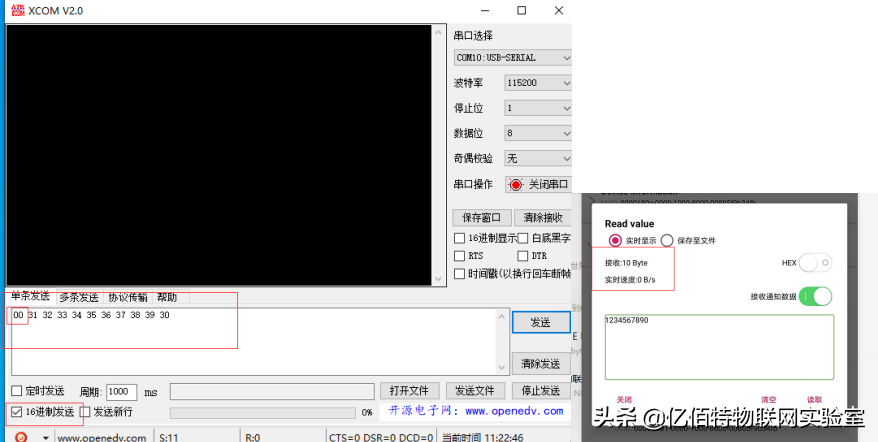Switch to the 多条发送 tab
Viewport: 878px width, 442px height.
tap(79, 297)
